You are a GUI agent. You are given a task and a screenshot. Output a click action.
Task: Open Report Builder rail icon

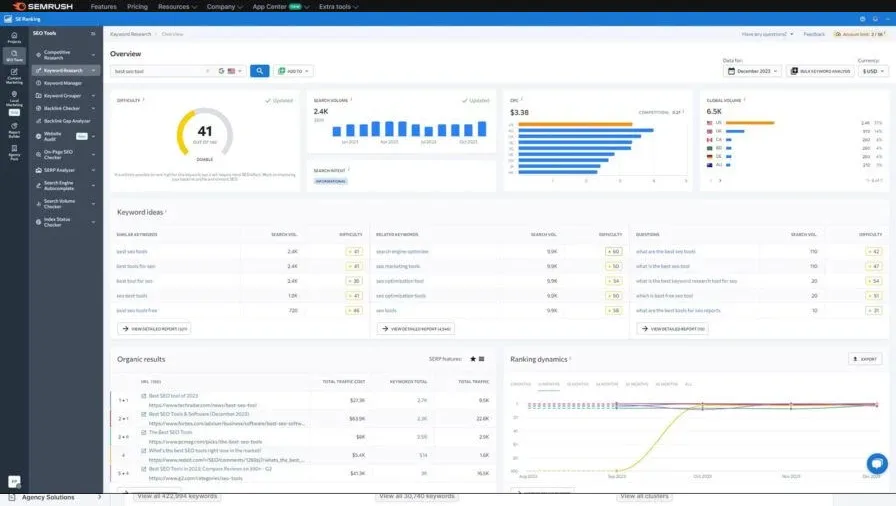click(x=14, y=130)
